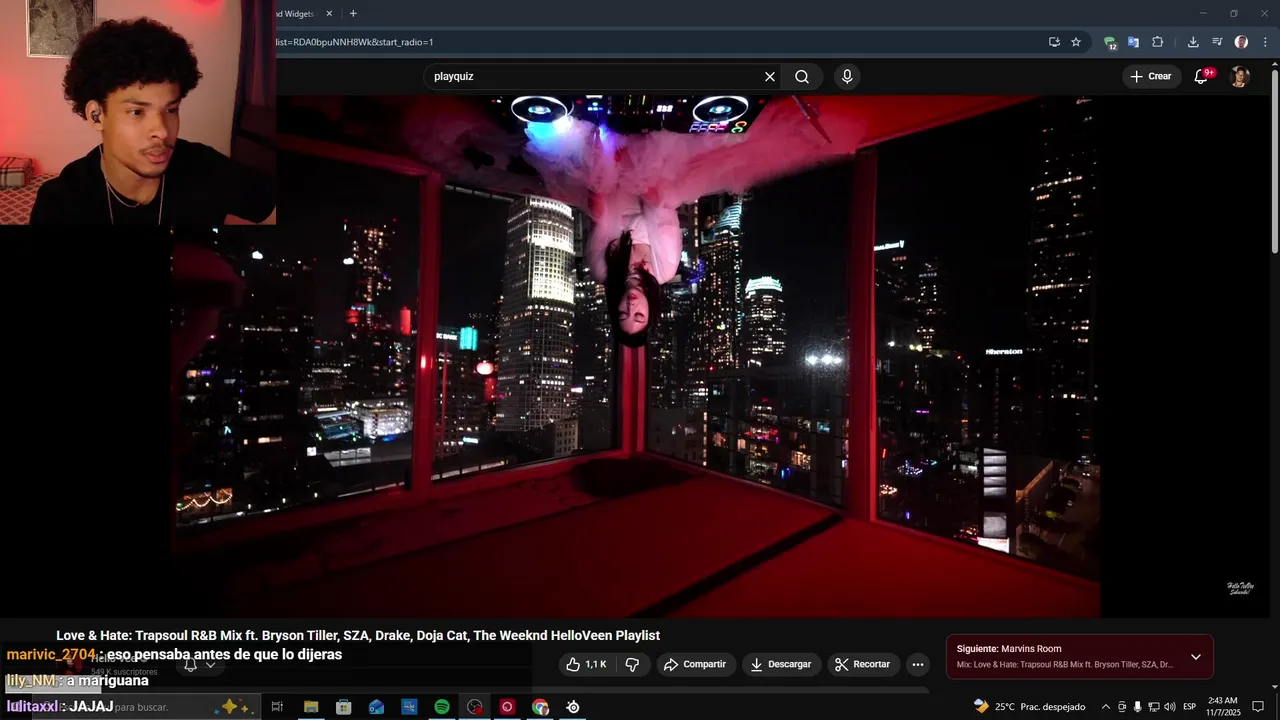The image size is (1280, 720).
Task: Open File Explorer from the taskbar
Action: pyautogui.click(x=311, y=707)
